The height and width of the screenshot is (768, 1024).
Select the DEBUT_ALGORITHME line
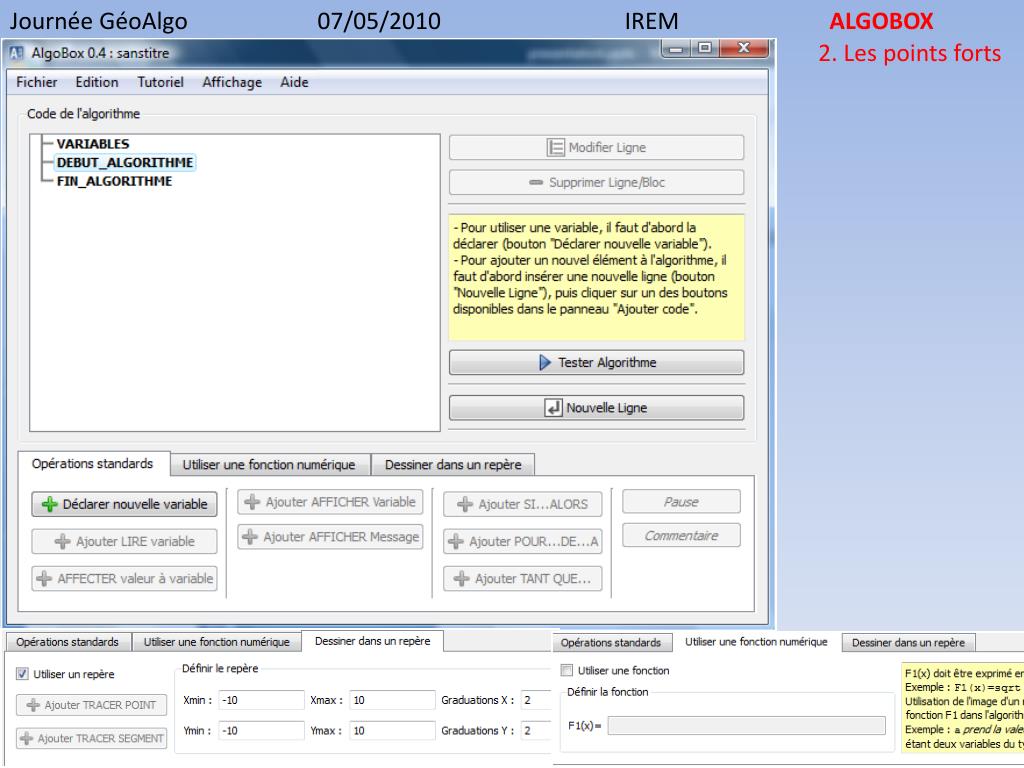coord(125,163)
